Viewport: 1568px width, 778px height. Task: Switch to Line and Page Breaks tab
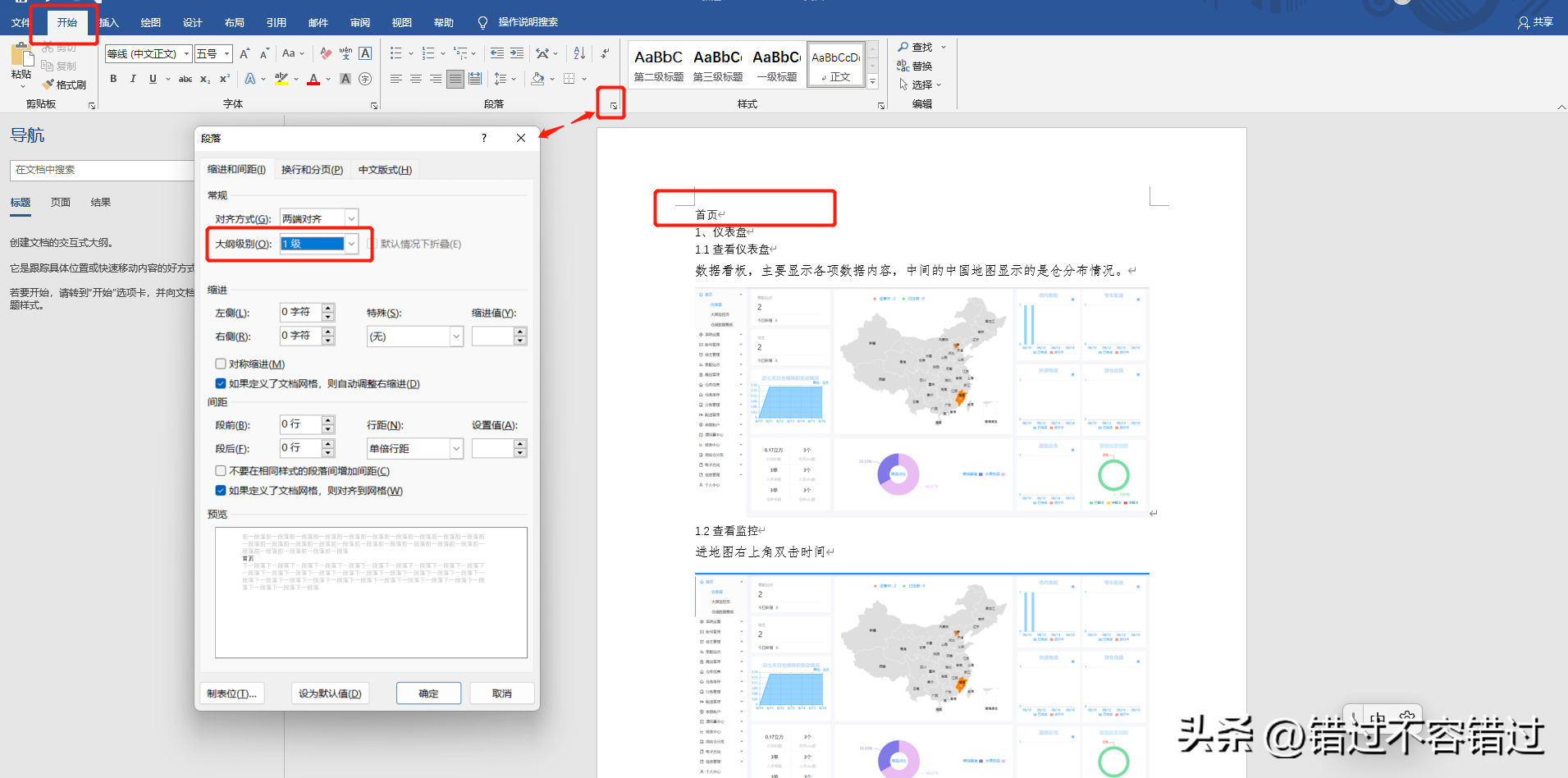coord(313,169)
